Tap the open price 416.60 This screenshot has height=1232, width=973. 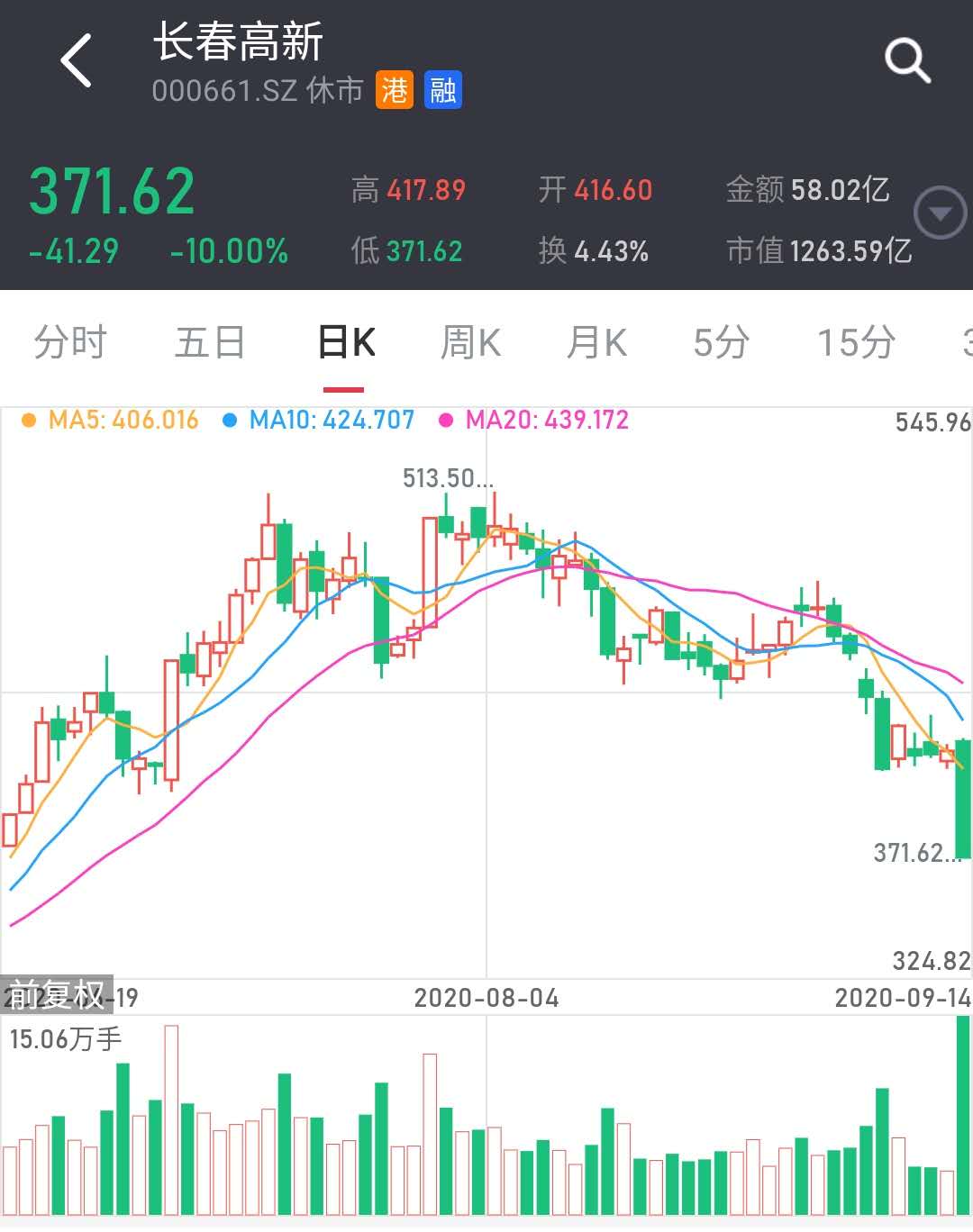point(614,190)
